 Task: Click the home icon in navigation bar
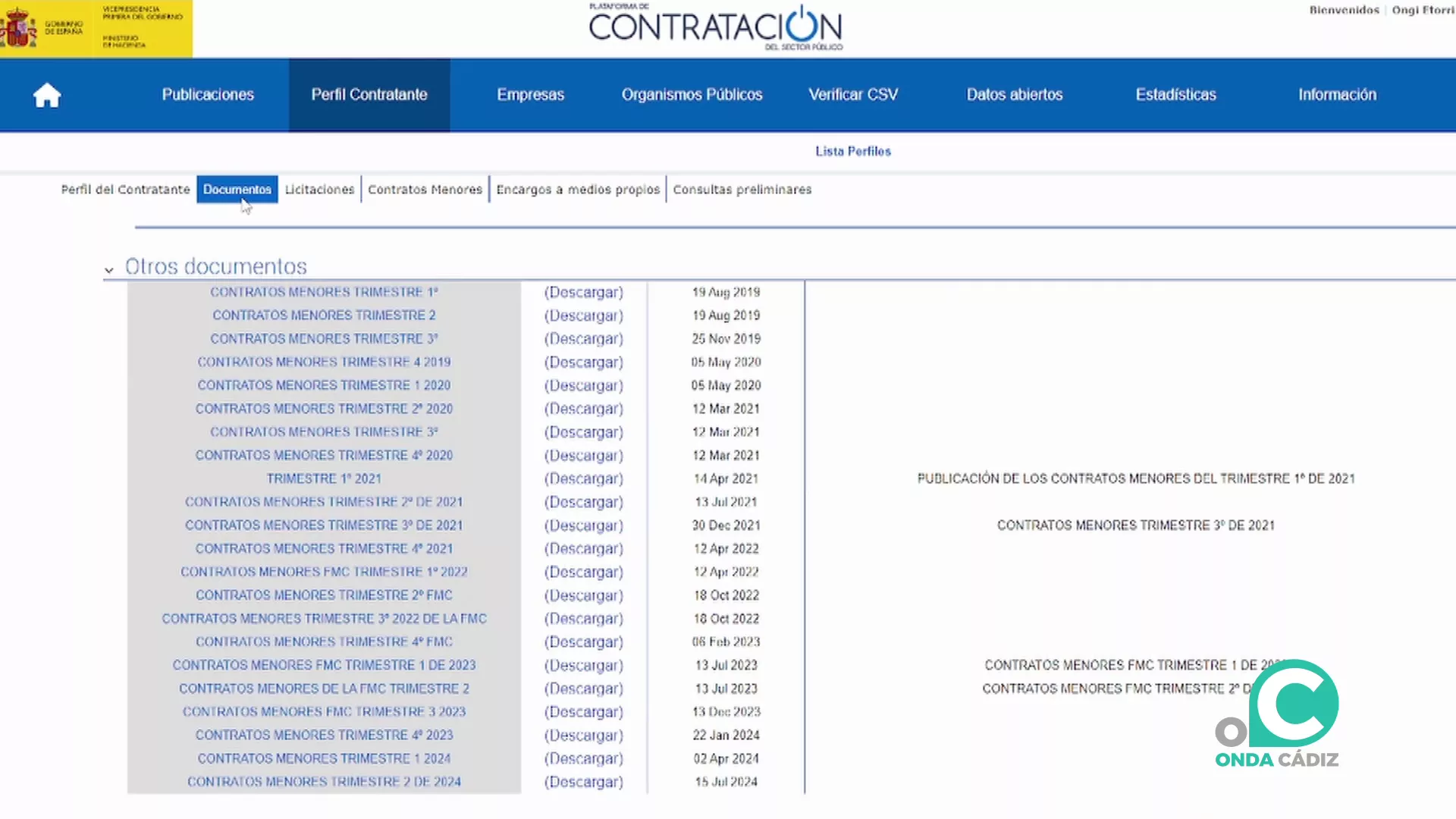point(47,94)
